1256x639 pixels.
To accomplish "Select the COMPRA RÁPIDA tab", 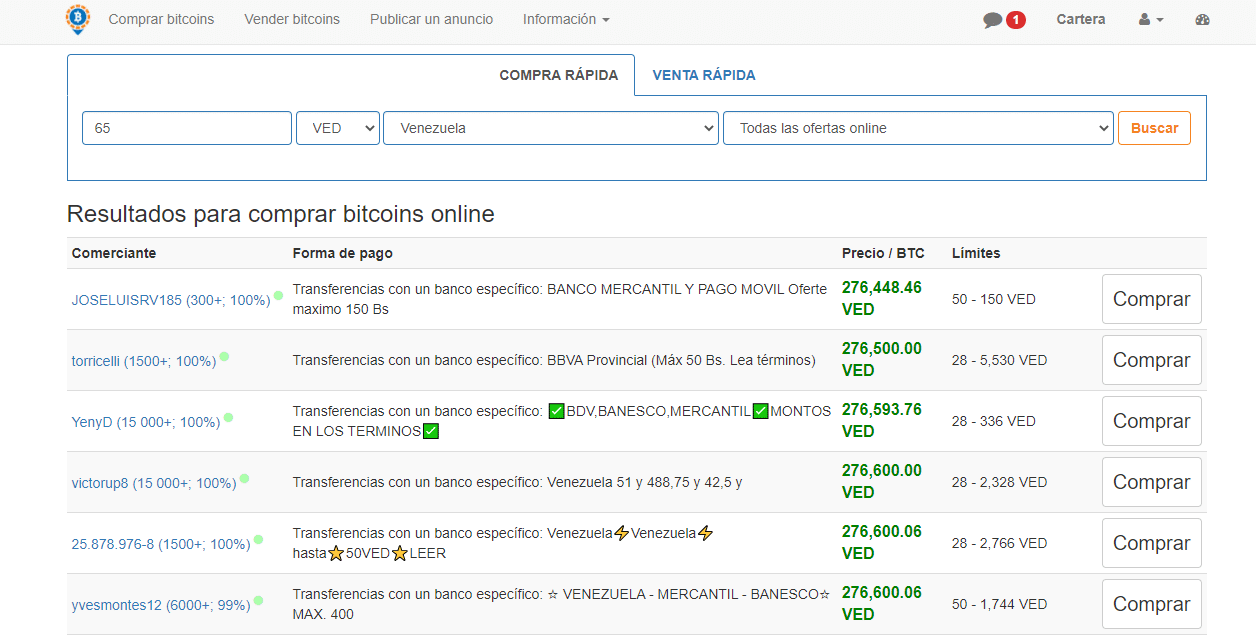I will 559,75.
